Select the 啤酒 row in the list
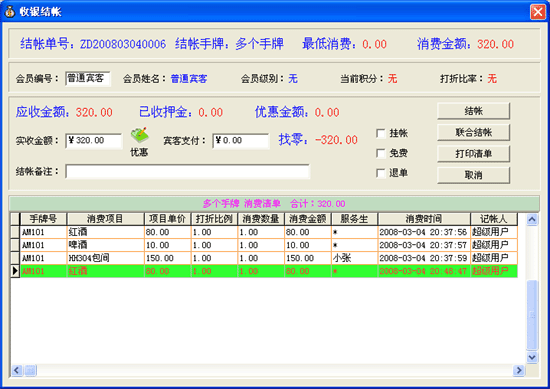 [264, 245]
